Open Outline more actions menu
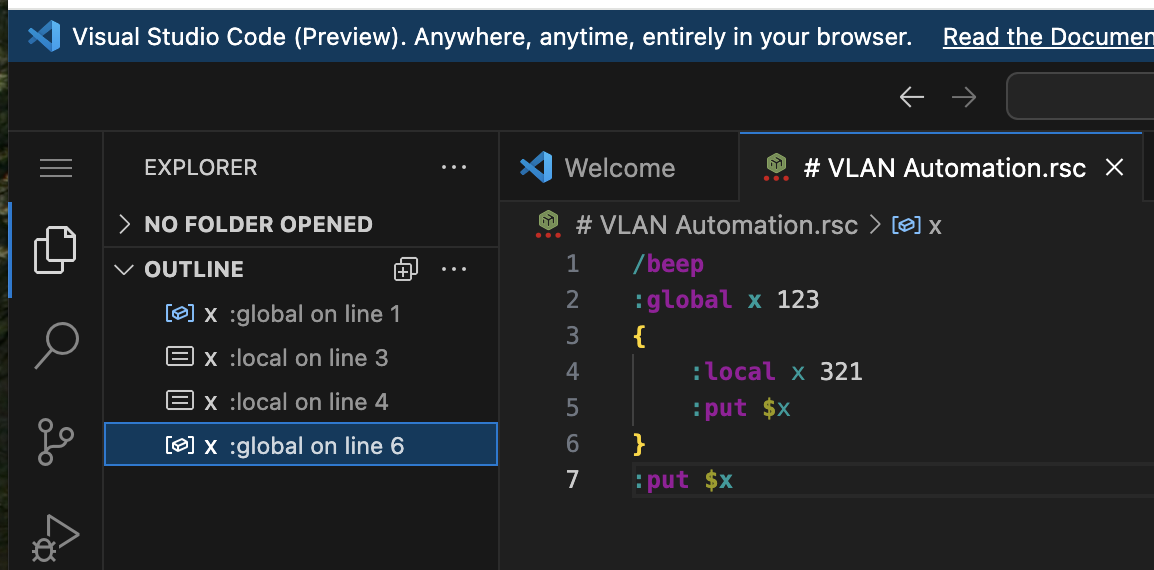The width and height of the screenshot is (1154, 570). [454, 270]
